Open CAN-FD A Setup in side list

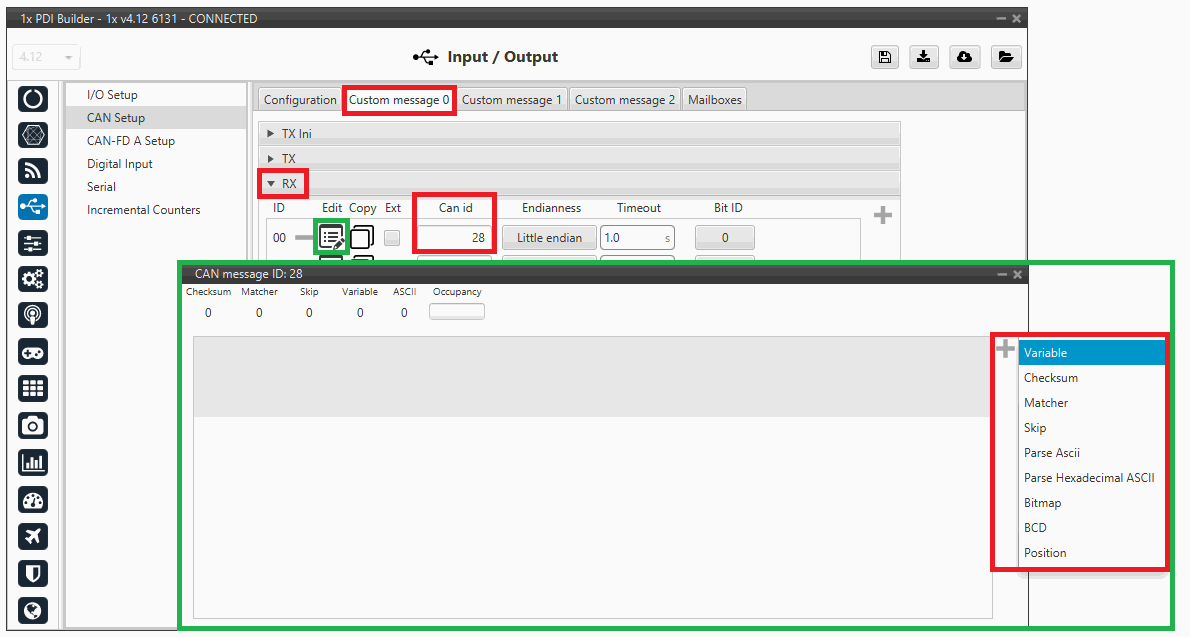coord(156,140)
